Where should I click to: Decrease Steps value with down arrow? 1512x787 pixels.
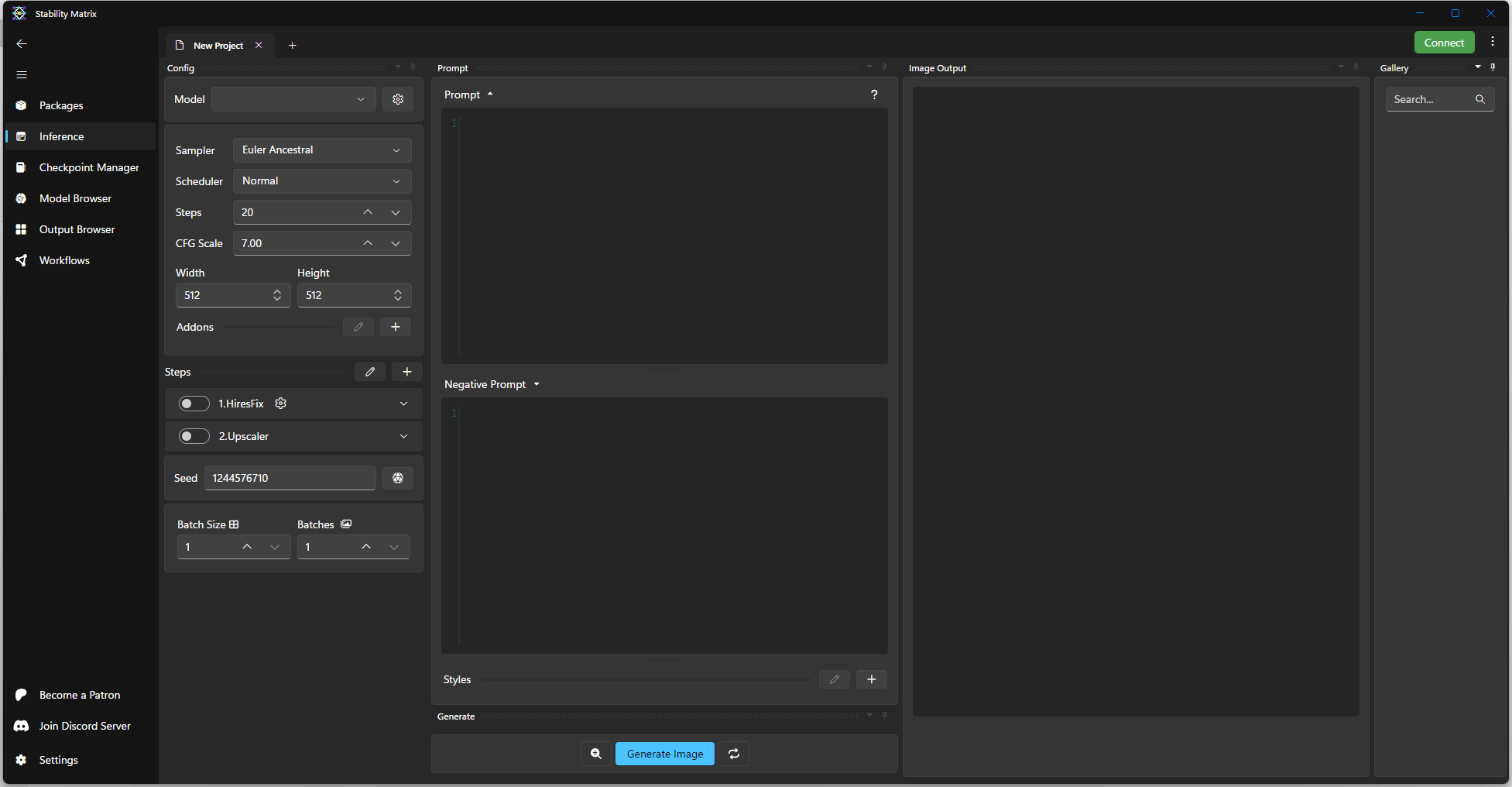(396, 212)
